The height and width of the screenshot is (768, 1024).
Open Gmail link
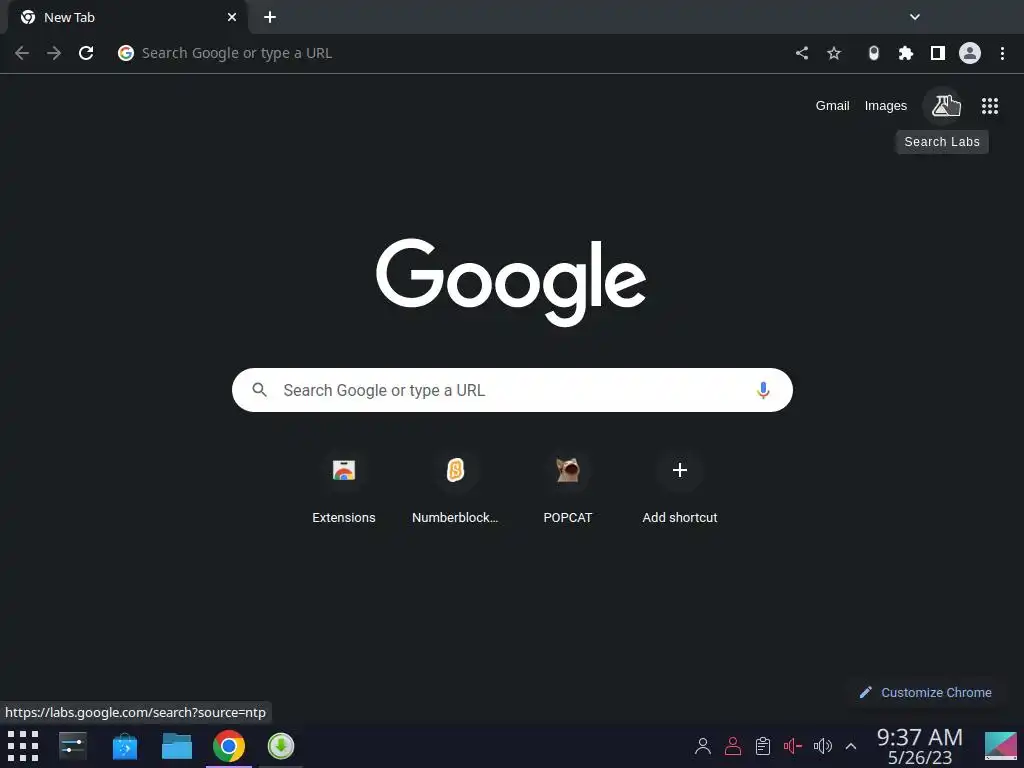tap(832, 106)
